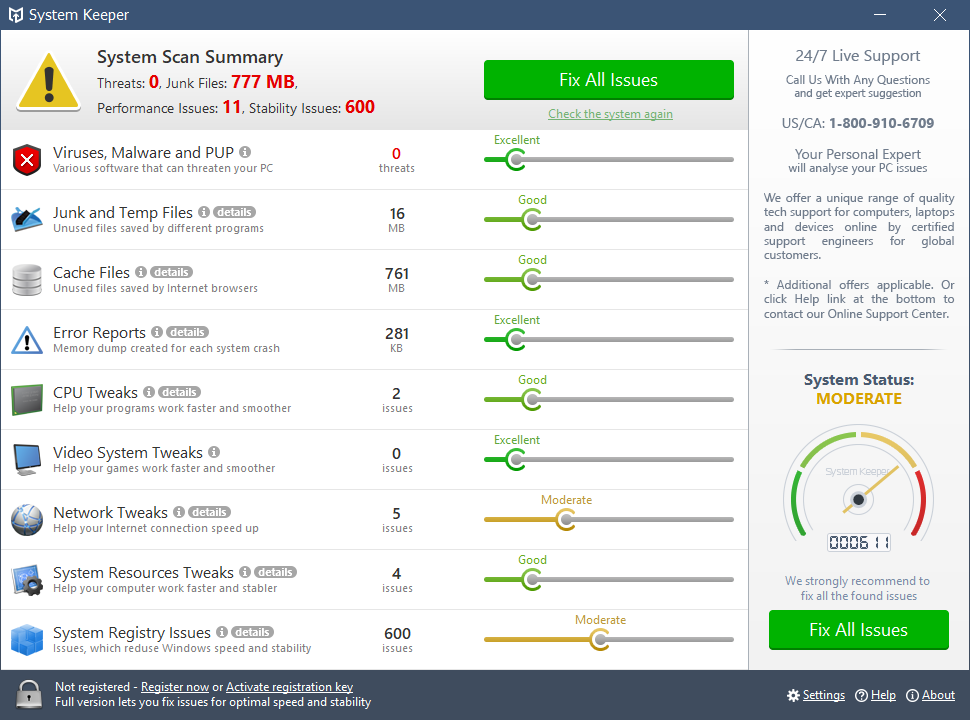
Task: Click the support phone number 1-800-910-6709
Action: (882, 123)
